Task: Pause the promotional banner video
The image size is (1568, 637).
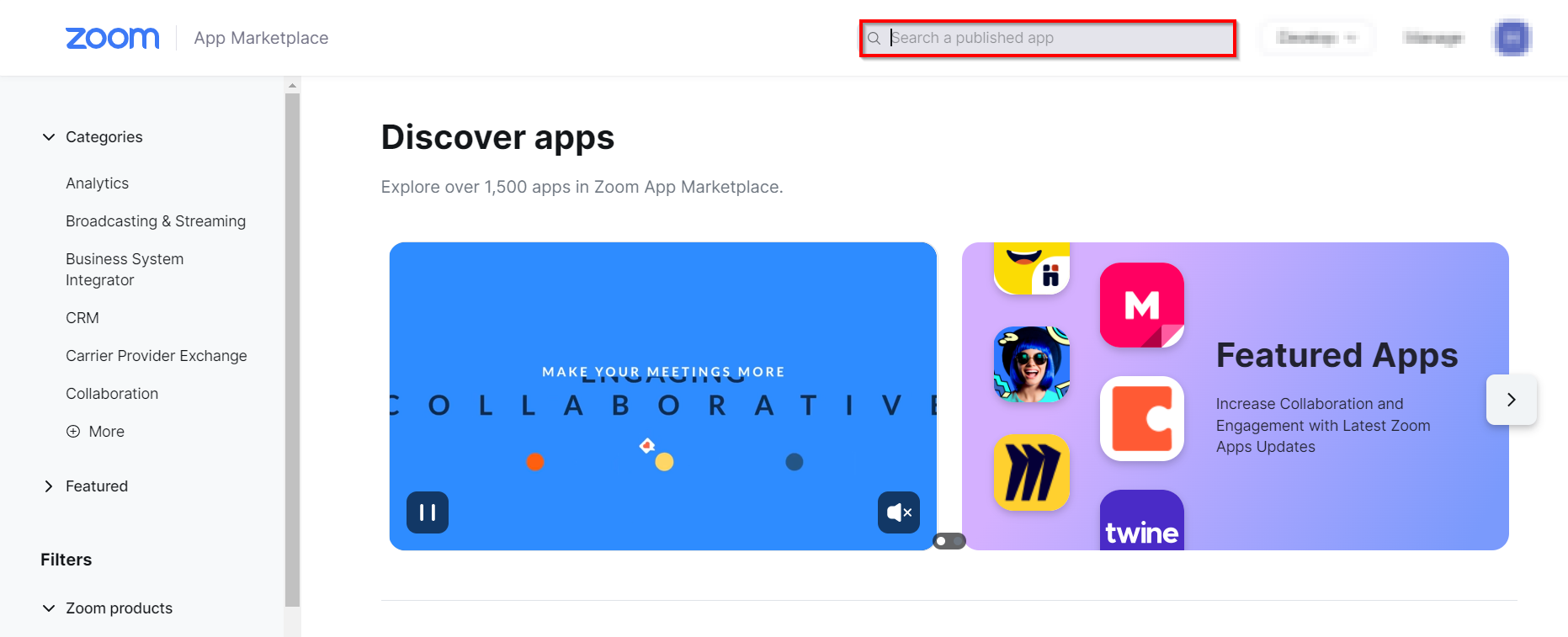Action: click(x=428, y=512)
